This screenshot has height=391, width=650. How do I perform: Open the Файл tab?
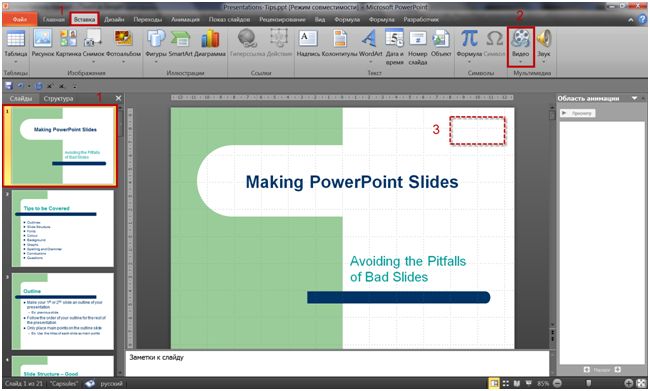[19, 19]
